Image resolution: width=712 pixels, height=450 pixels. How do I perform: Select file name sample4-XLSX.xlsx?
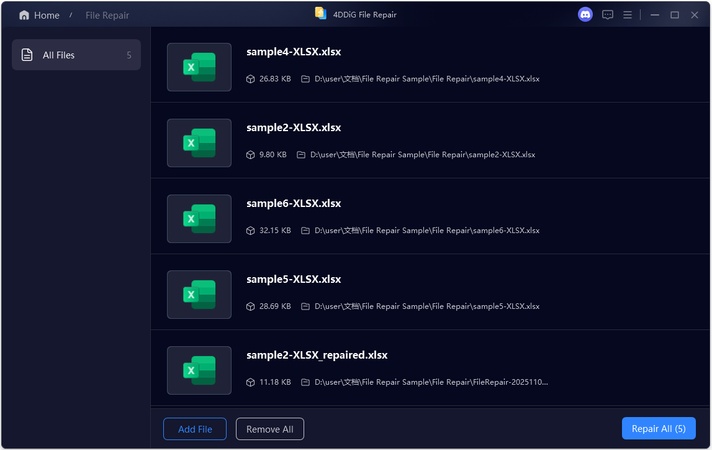(x=294, y=52)
